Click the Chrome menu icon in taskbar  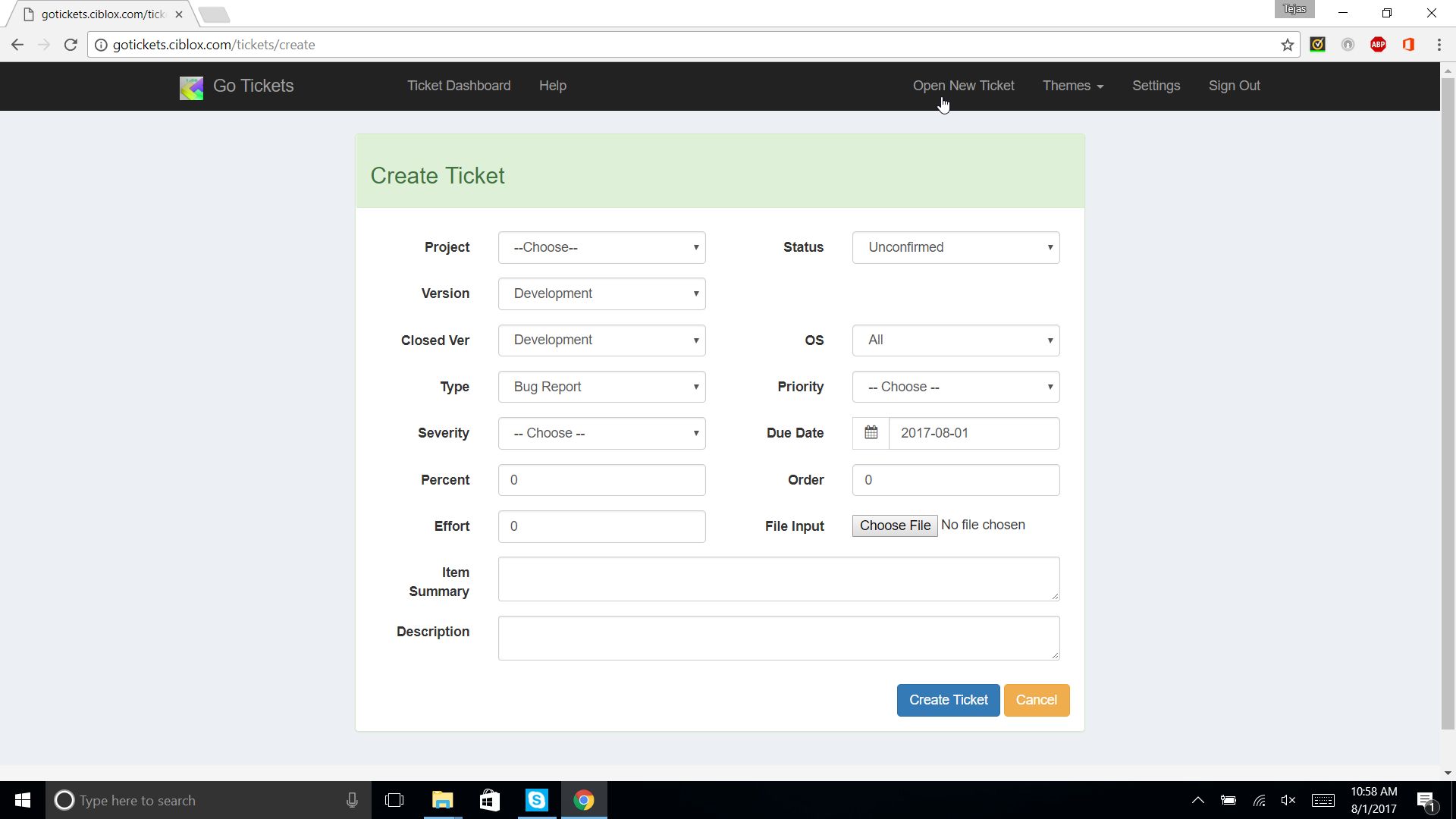(x=584, y=800)
